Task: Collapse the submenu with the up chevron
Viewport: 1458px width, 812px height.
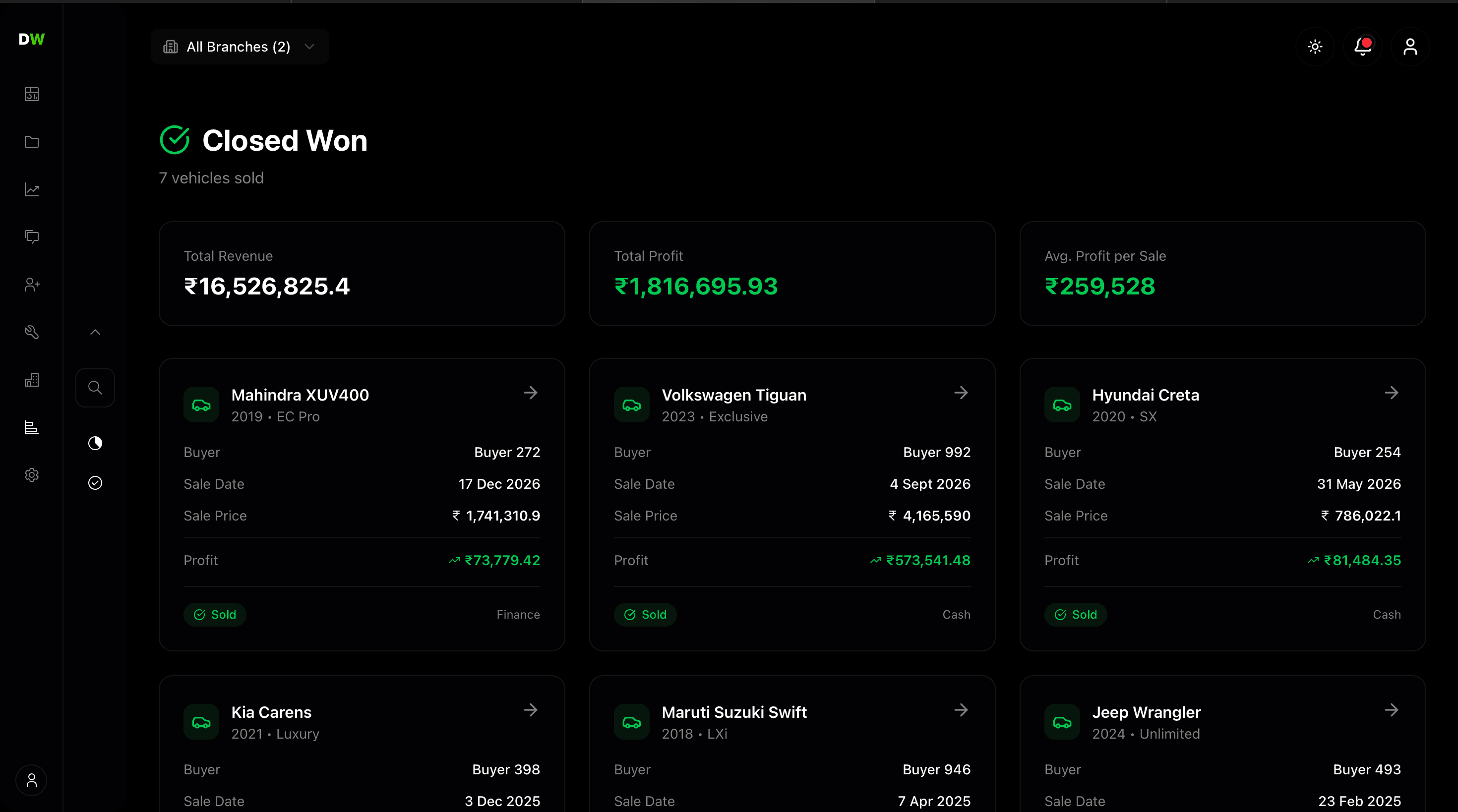Action: (x=95, y=332)
